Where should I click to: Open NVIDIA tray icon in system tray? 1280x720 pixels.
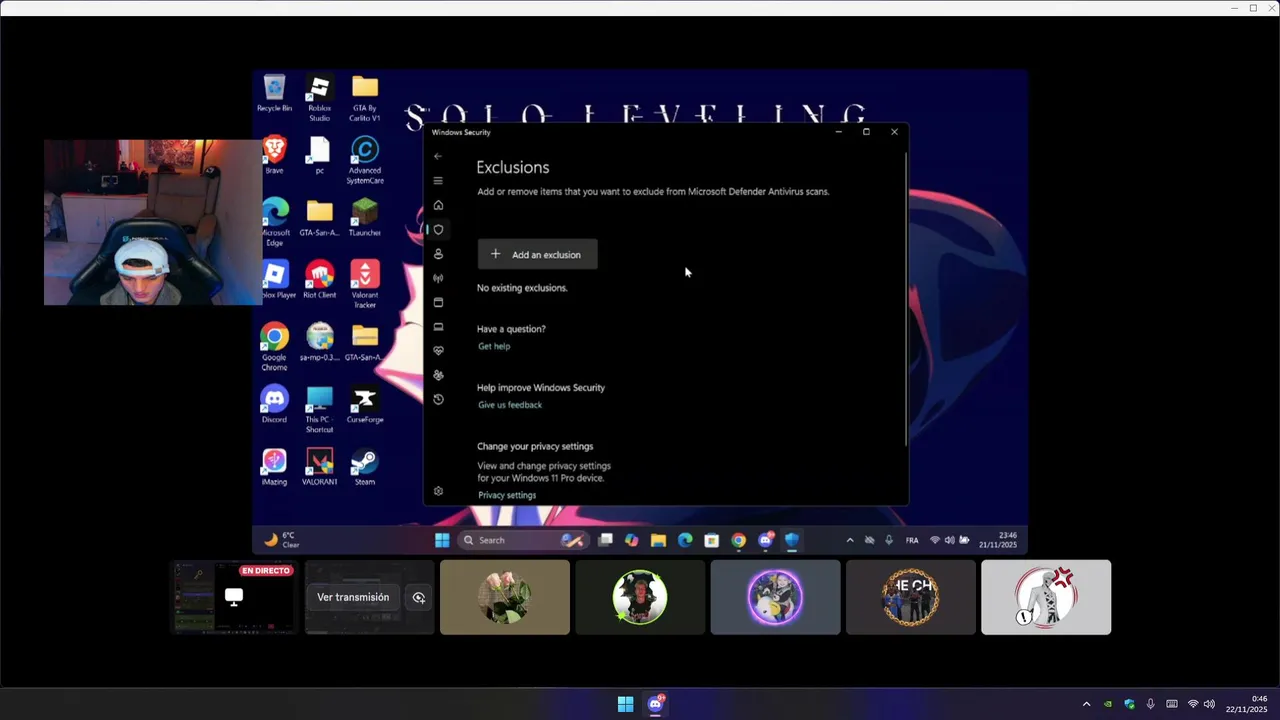pos(1108,704)
